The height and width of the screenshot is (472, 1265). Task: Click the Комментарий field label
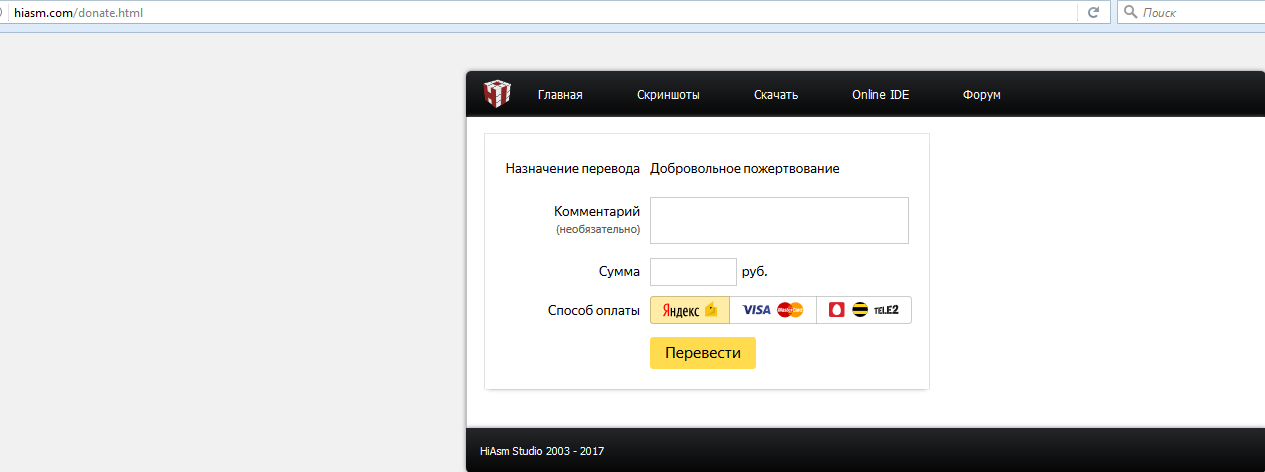596,211
